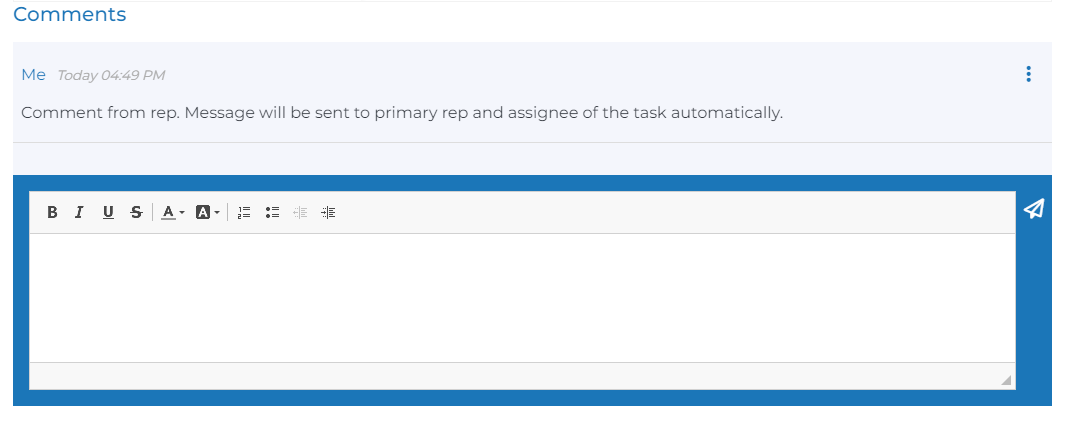The image size is (1065, 421).
Task: Apply underline formatting to comment text
Action: click(108, 212)
